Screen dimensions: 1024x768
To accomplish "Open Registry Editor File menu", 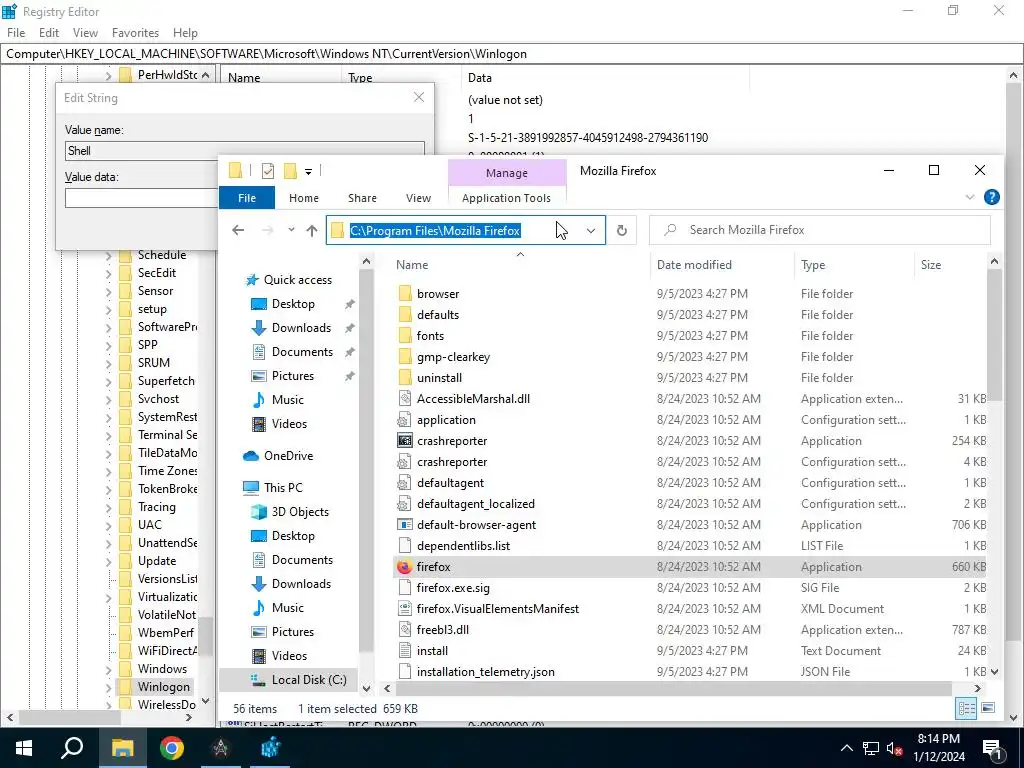I will pyautogui.click(x=16, y=33).
